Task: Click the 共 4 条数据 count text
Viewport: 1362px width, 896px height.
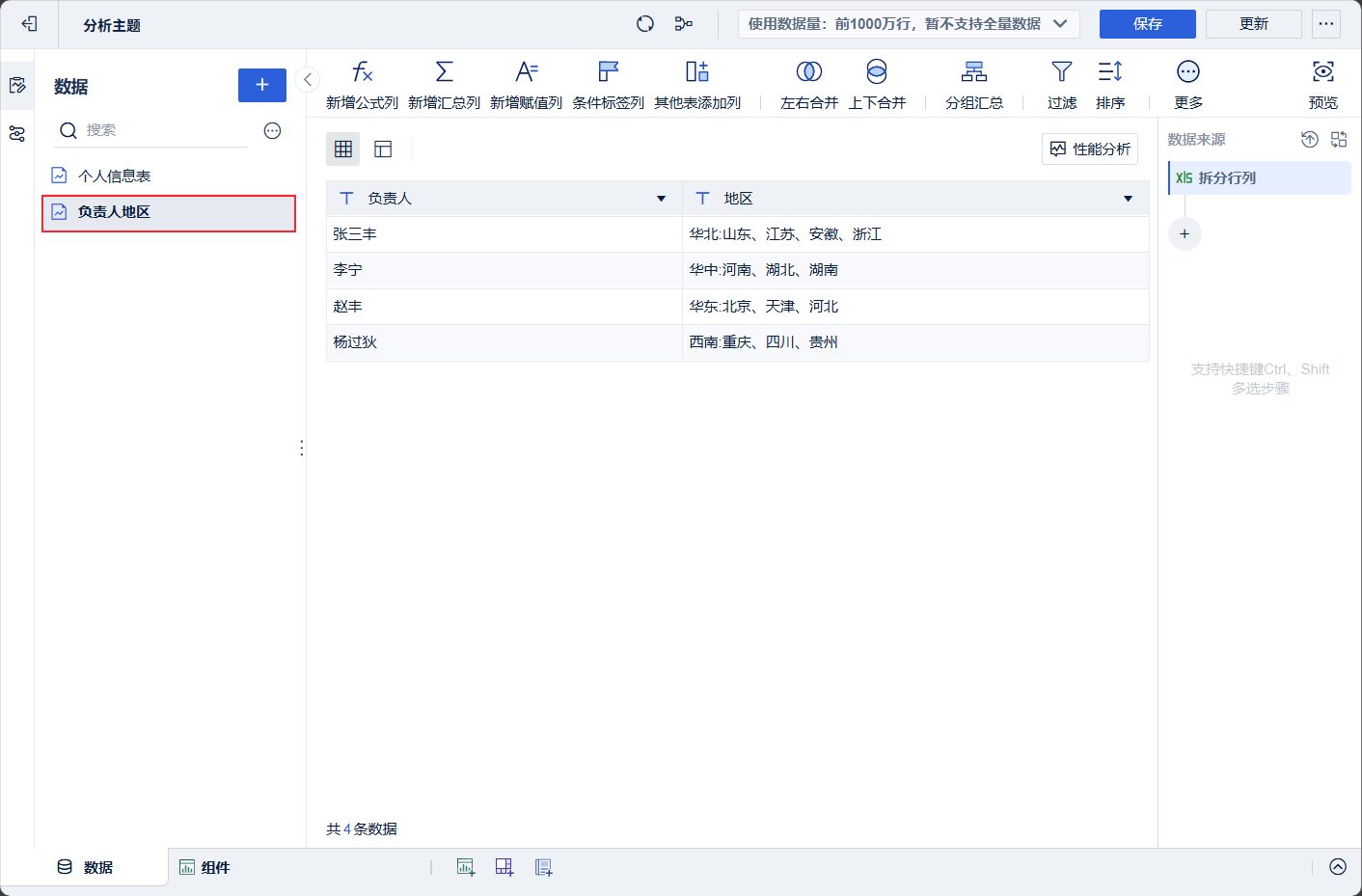Action: [362, 828]
